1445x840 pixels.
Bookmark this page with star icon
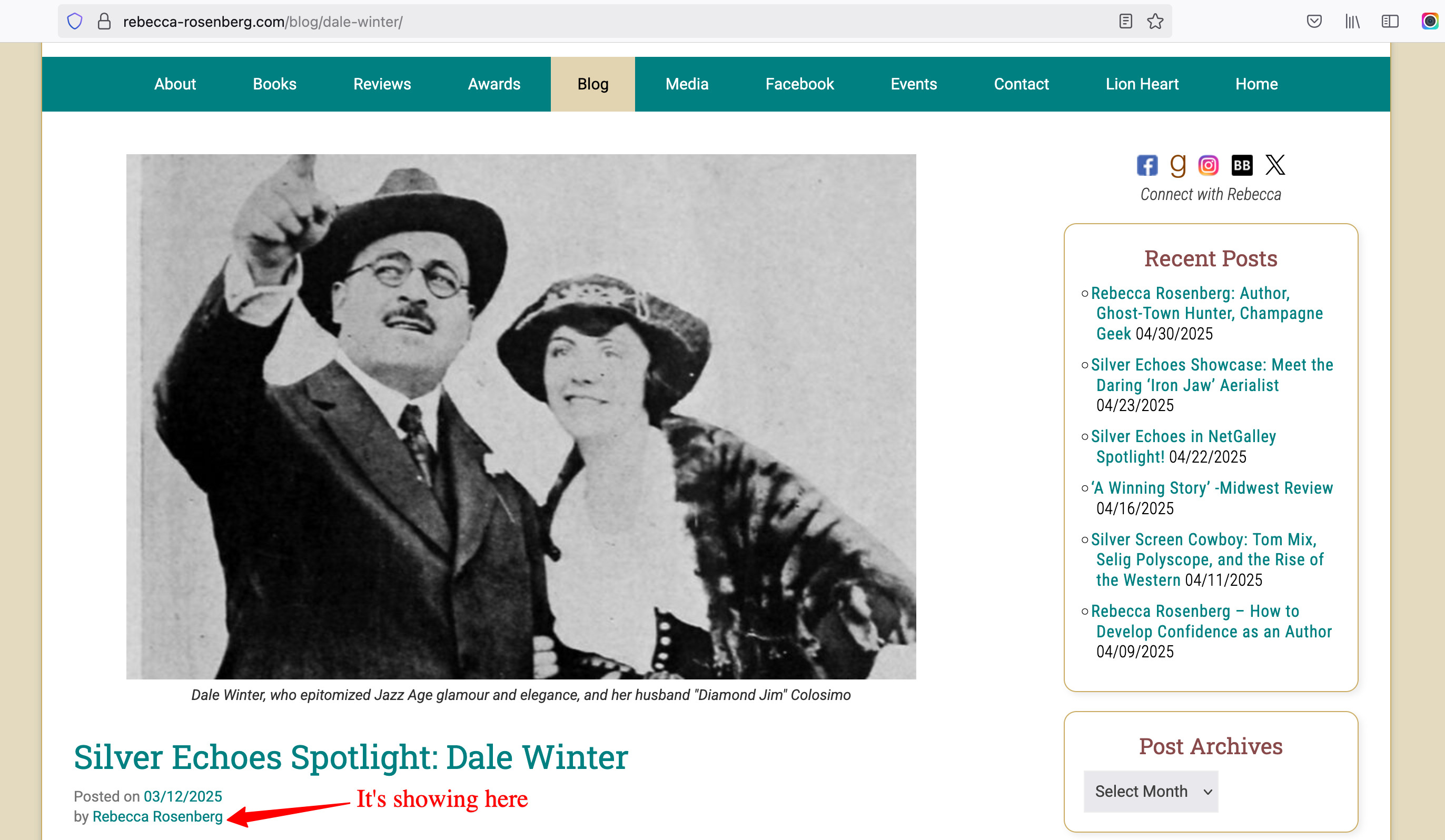click(1155, 22)
